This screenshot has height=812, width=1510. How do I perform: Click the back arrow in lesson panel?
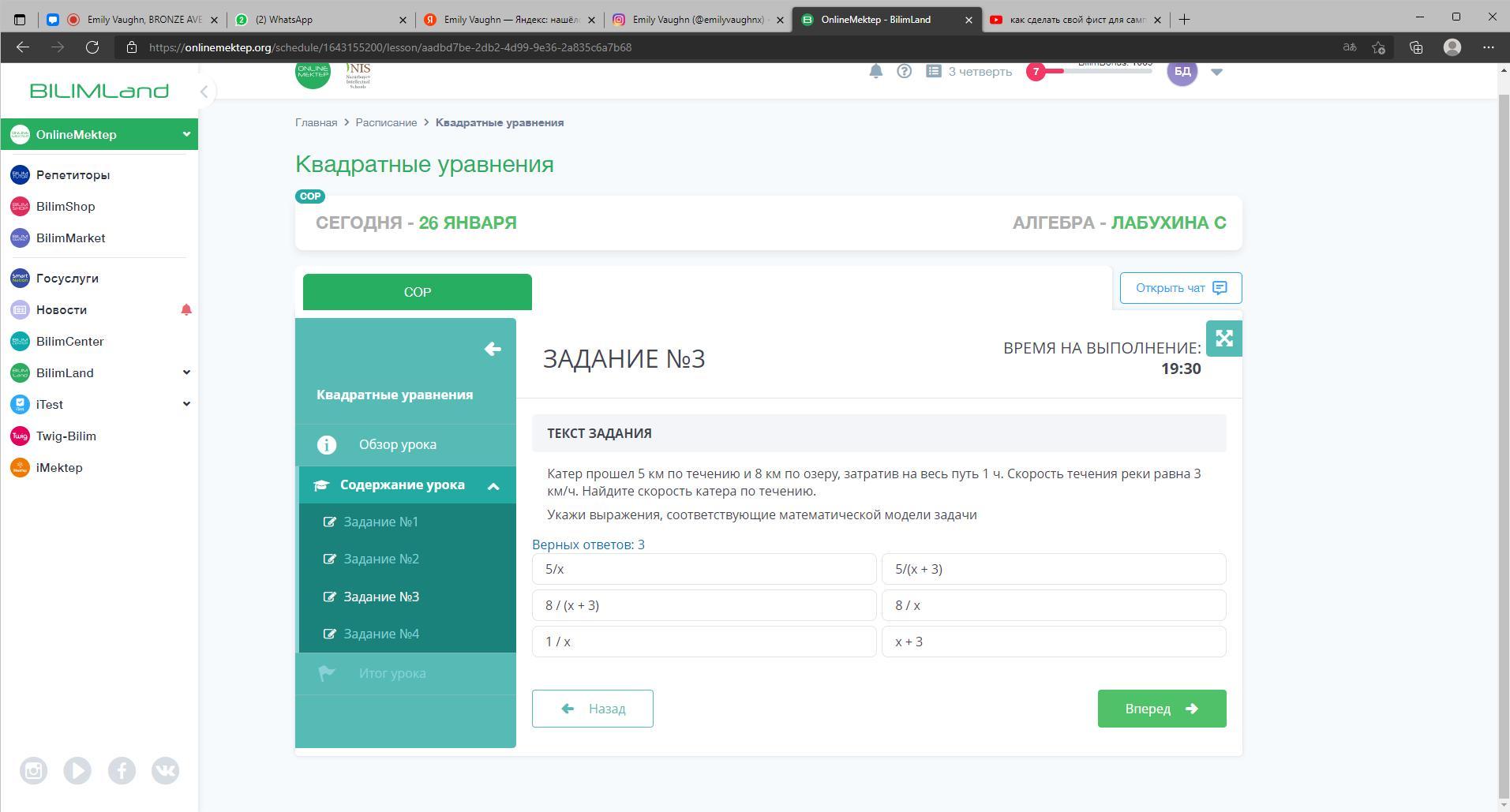click(493, 349)
